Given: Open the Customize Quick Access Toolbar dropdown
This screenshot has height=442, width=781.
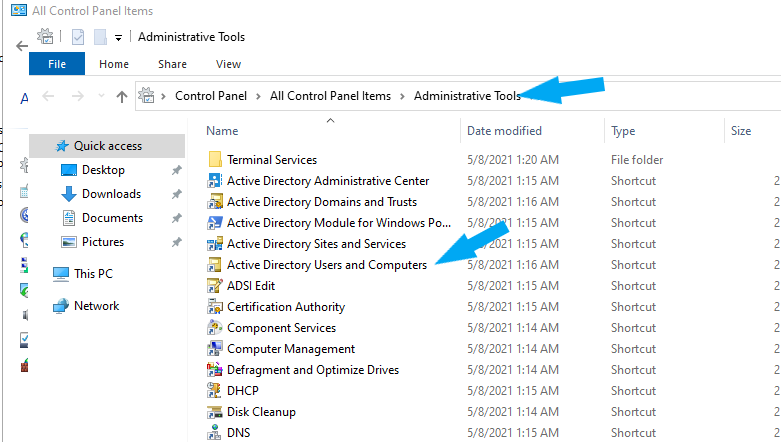Looking at the screenshot, I should (x=118, y=37).
